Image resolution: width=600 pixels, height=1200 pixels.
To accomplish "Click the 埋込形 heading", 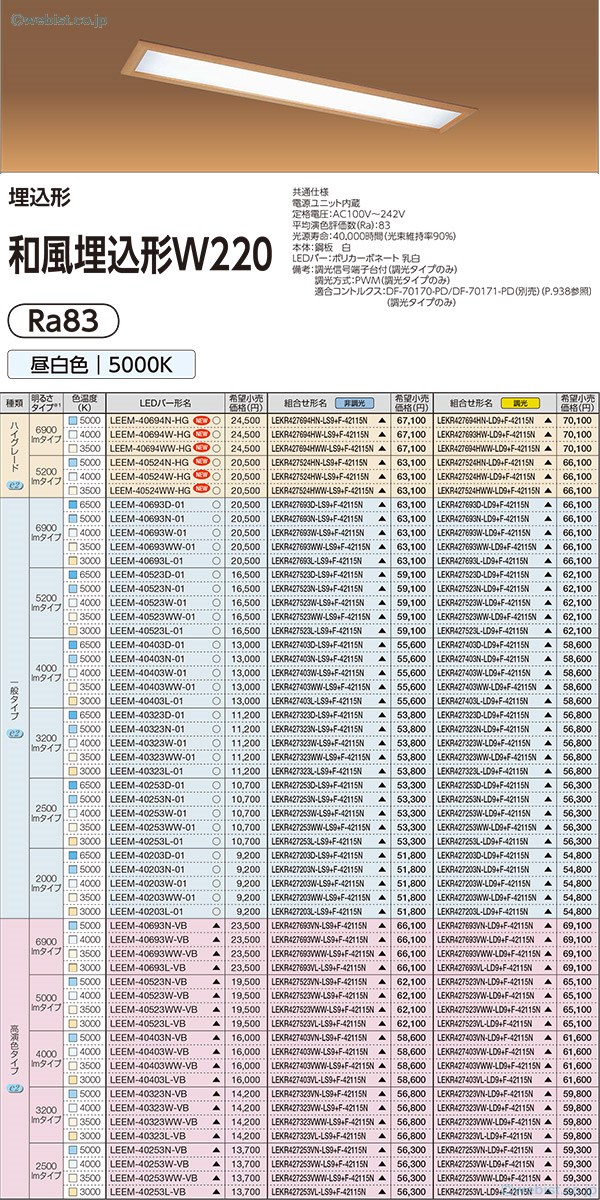I will click(38, 197).
